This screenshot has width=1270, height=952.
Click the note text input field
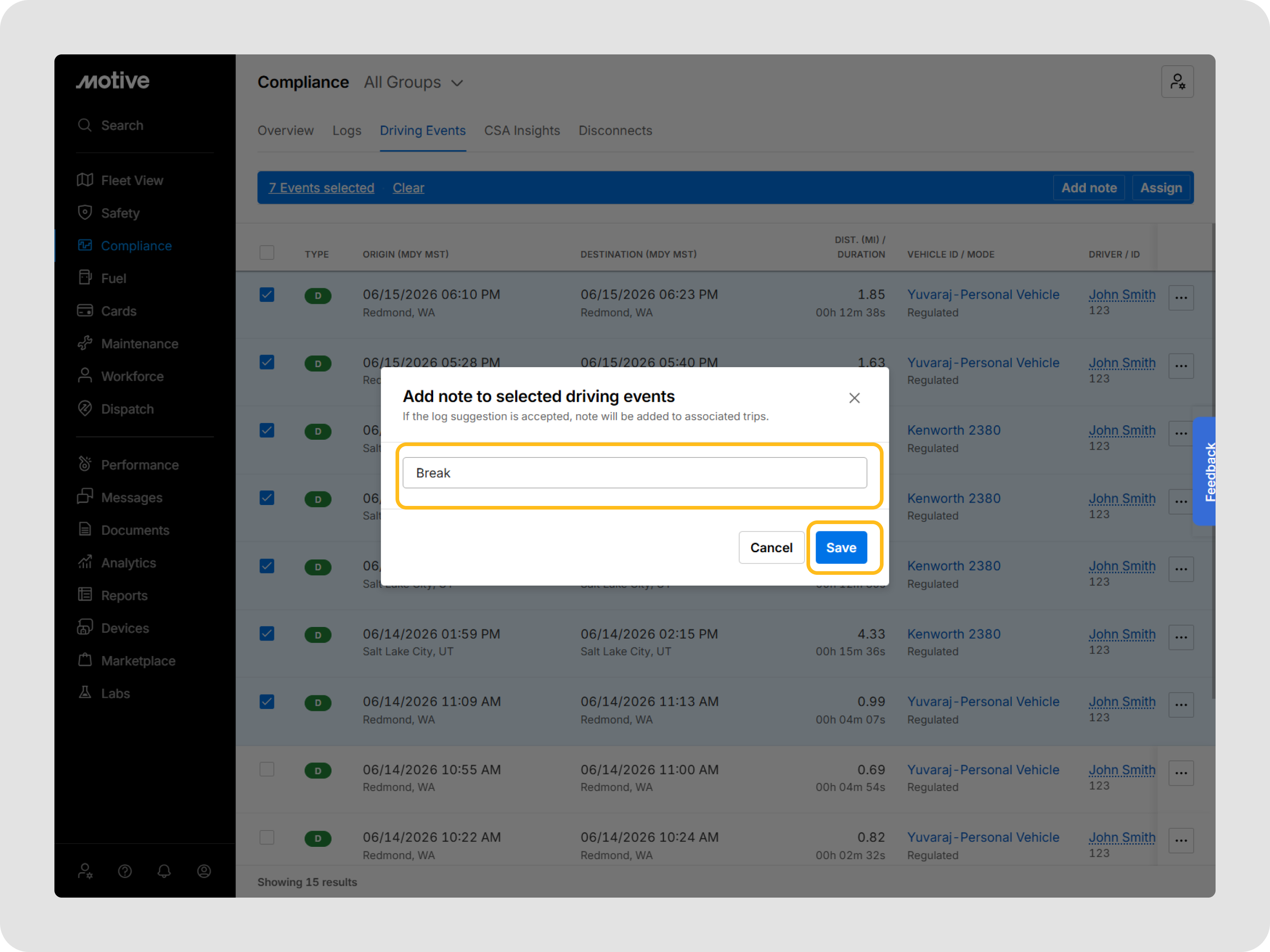tap(635, 473)
